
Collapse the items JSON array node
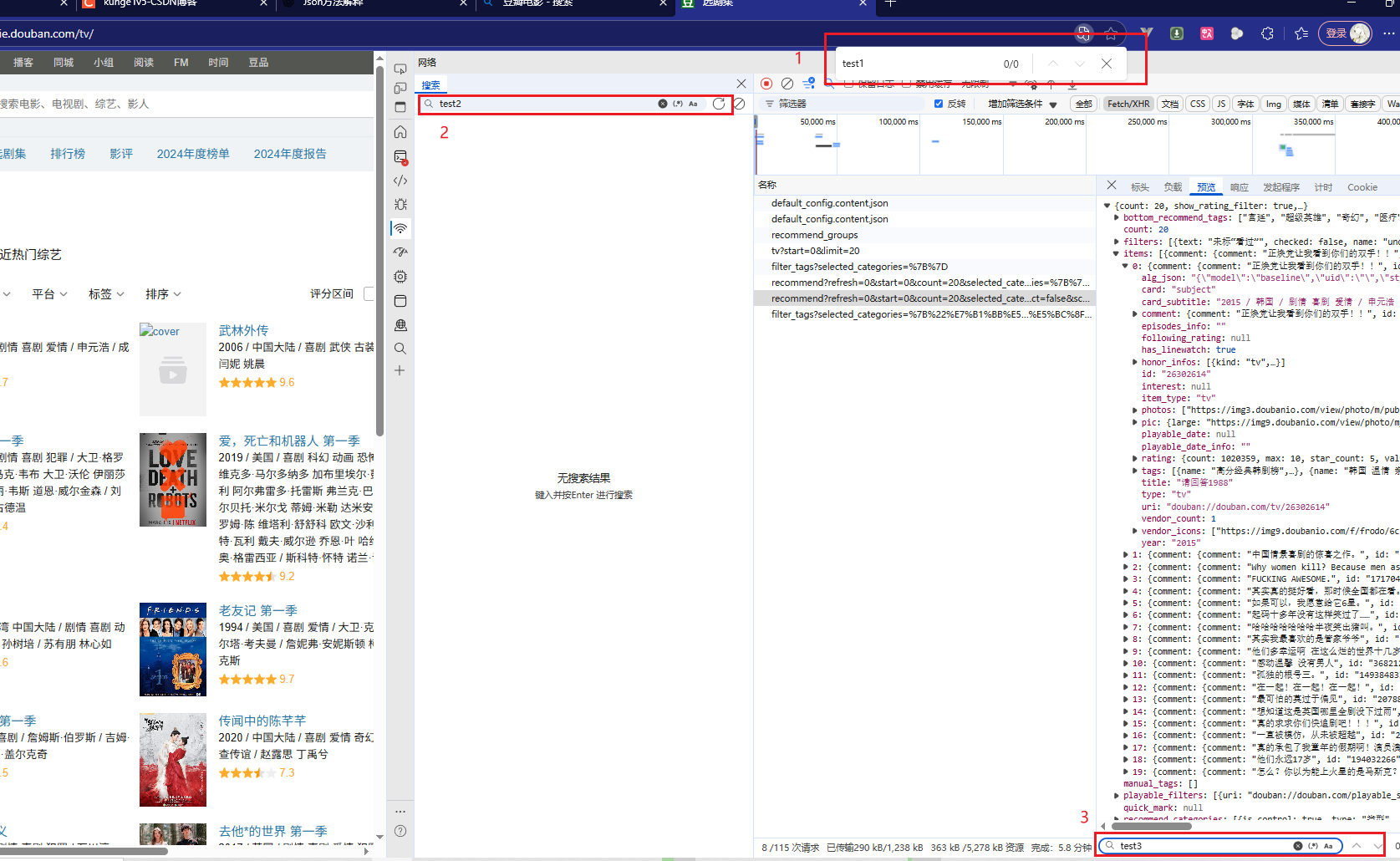(x=1117, y=253)
